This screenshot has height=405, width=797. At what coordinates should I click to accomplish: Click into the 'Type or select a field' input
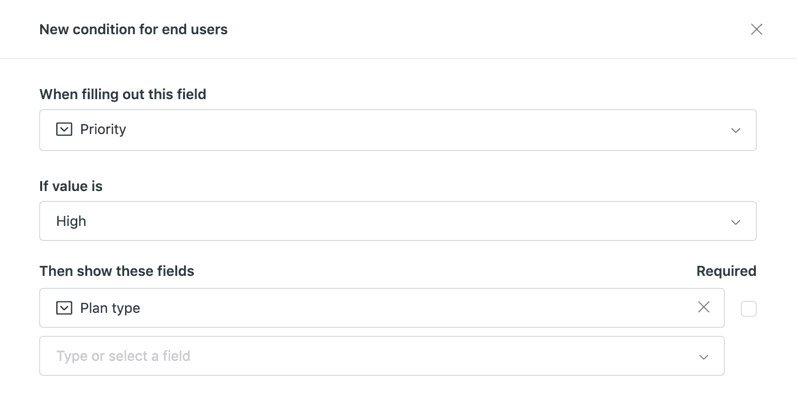[x=300, y=357]
